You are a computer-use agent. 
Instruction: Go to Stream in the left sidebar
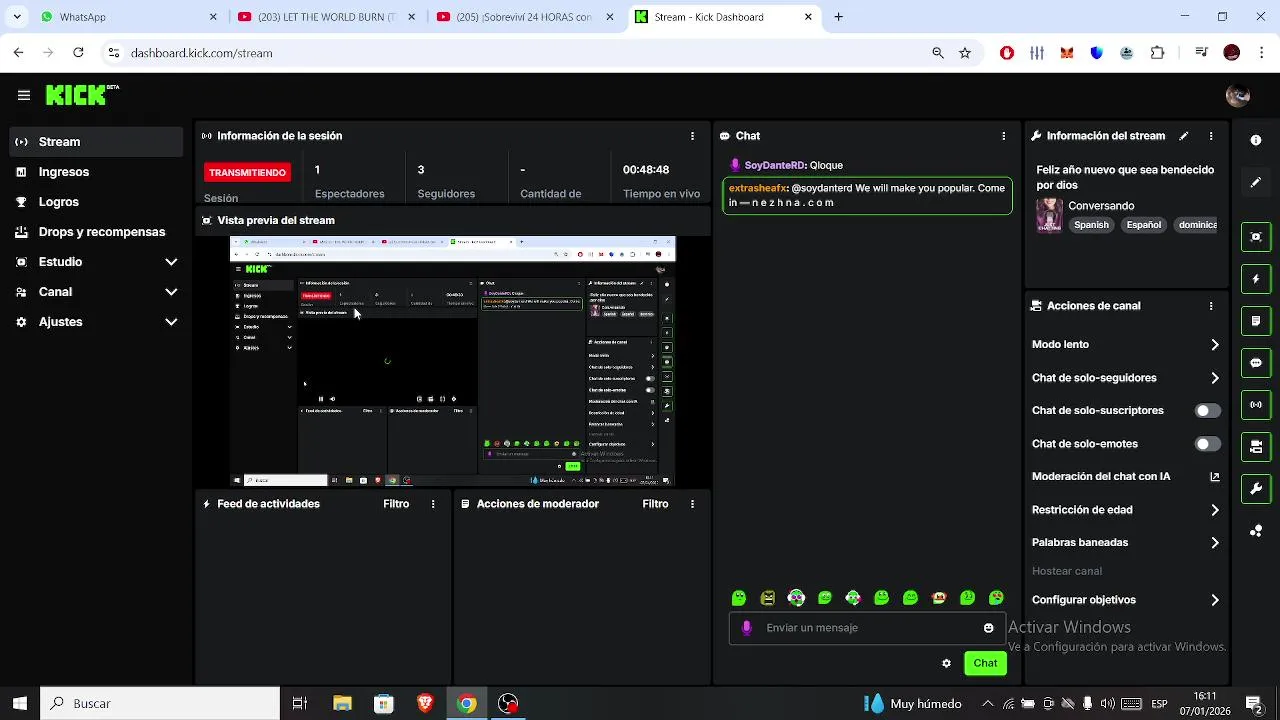click(x=97, y=142)
